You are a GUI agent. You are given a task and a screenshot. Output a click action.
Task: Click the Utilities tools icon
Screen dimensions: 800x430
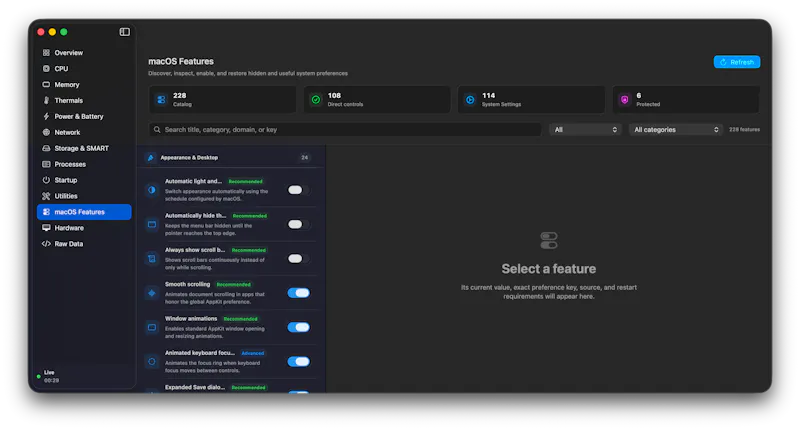coord(46,196)
